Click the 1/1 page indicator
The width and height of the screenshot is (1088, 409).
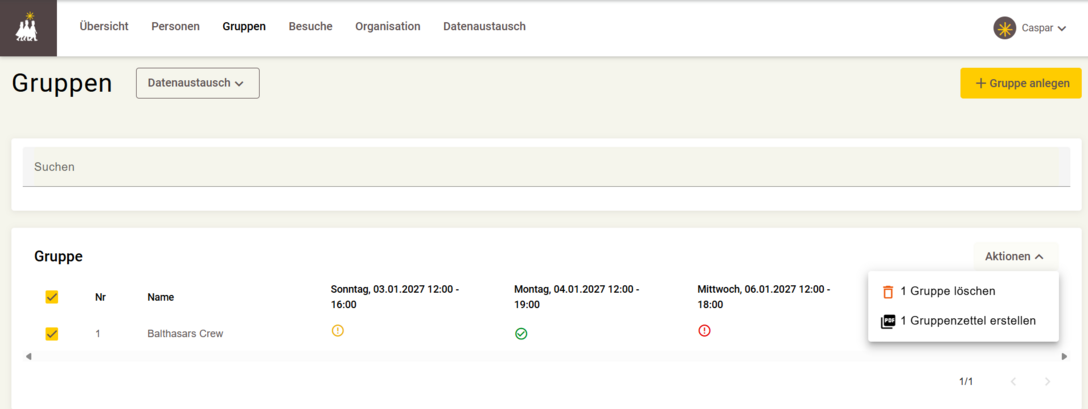[966, 382]
